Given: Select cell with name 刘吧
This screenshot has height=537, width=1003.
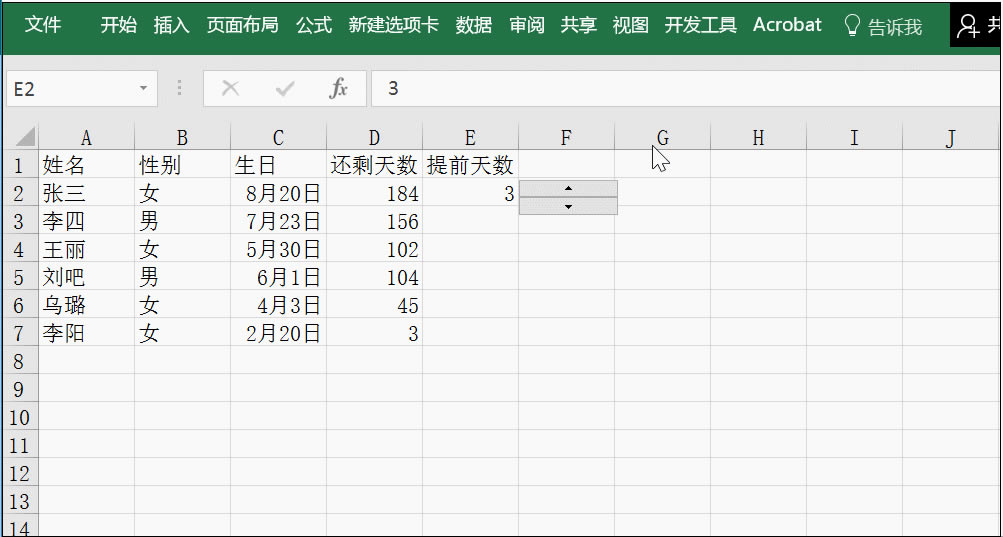Looking at the screenshot, I should (x=86, y=277).
